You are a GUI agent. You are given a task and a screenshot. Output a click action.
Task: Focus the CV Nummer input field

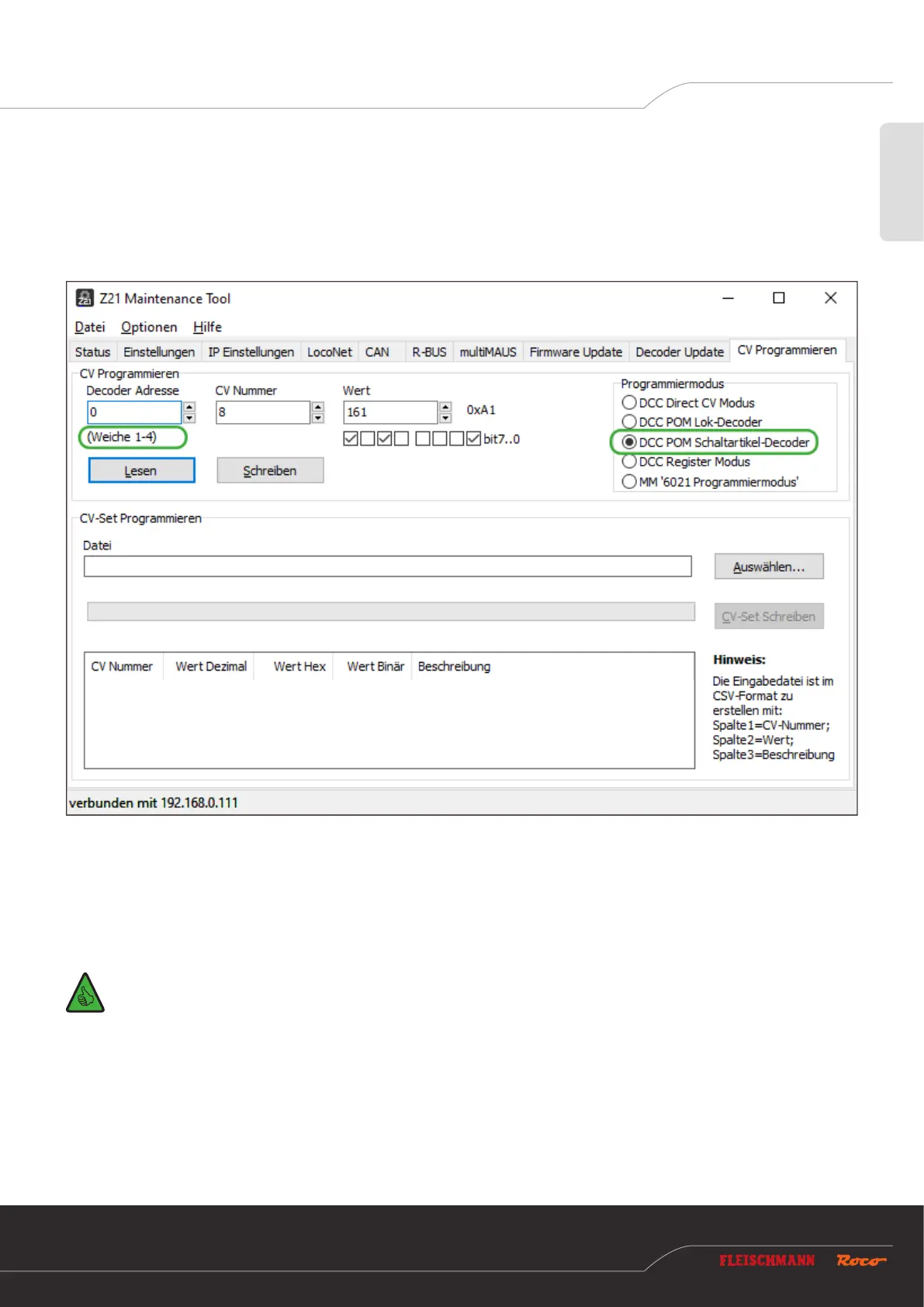pyautogui.click(x=263, y=412)
